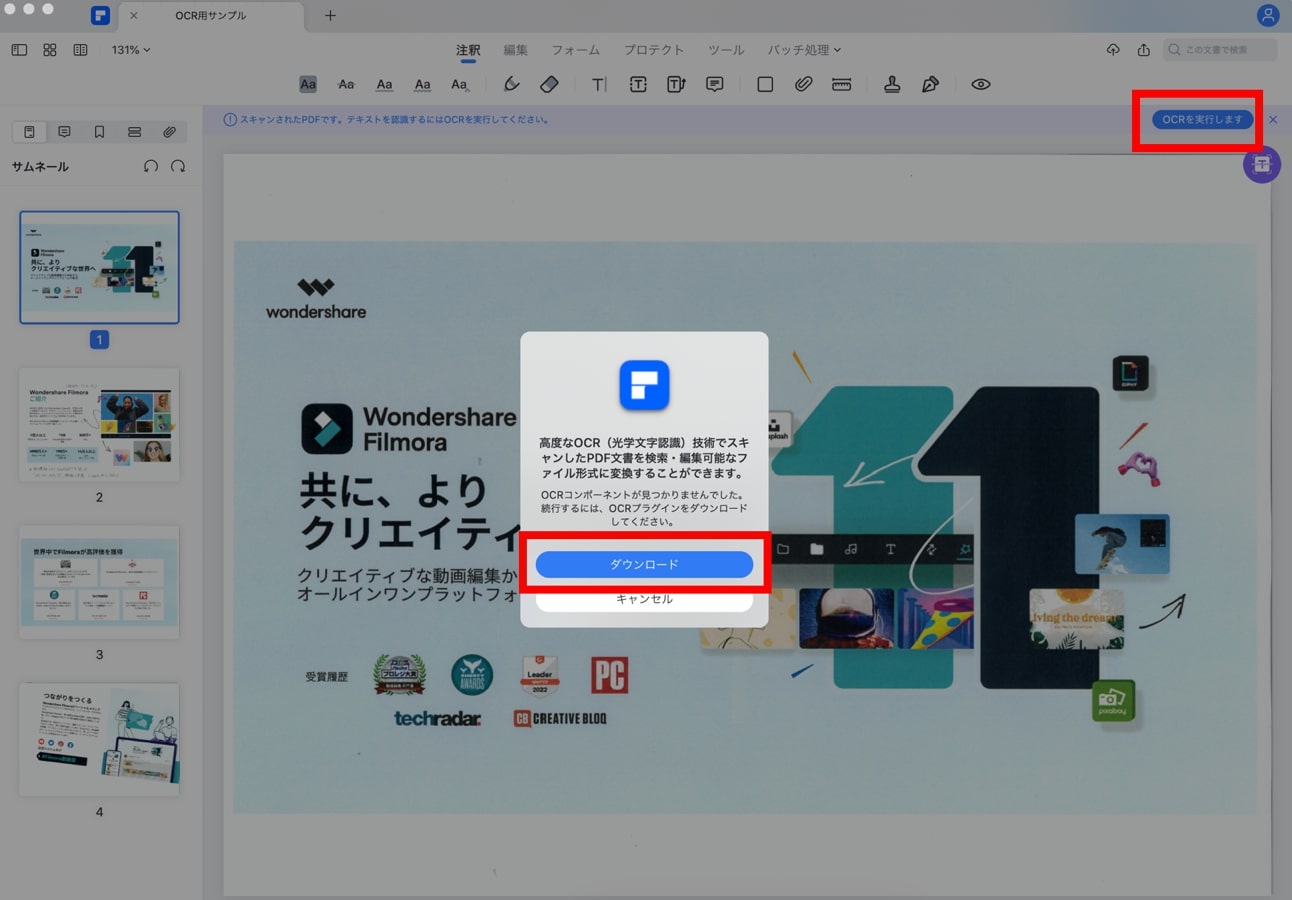This screenshot has width=1292, height=900.
Task: Select the attachment paperclip tool in toolbar
Action: click(x=803, y=85)
